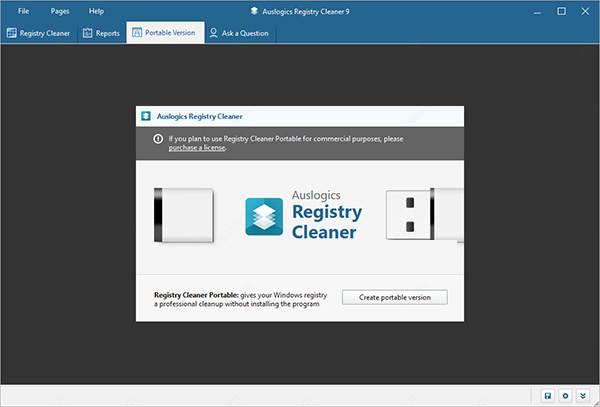Click 'Registry Cleaner Portable:' description text
The width and height of the screenshot is (600, 407).
(241, 300)
